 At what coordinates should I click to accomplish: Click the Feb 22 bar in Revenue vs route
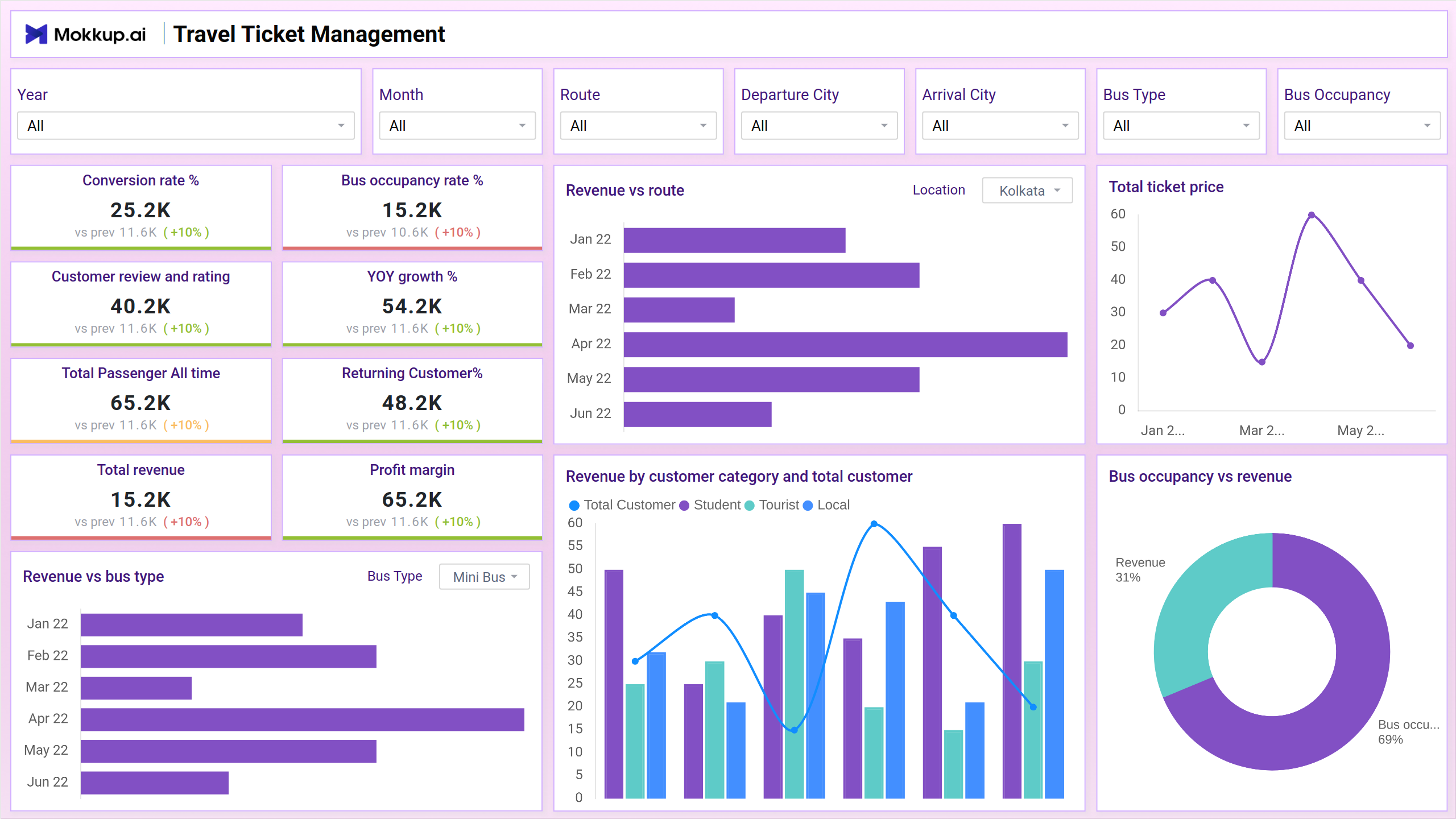[771, 275]
